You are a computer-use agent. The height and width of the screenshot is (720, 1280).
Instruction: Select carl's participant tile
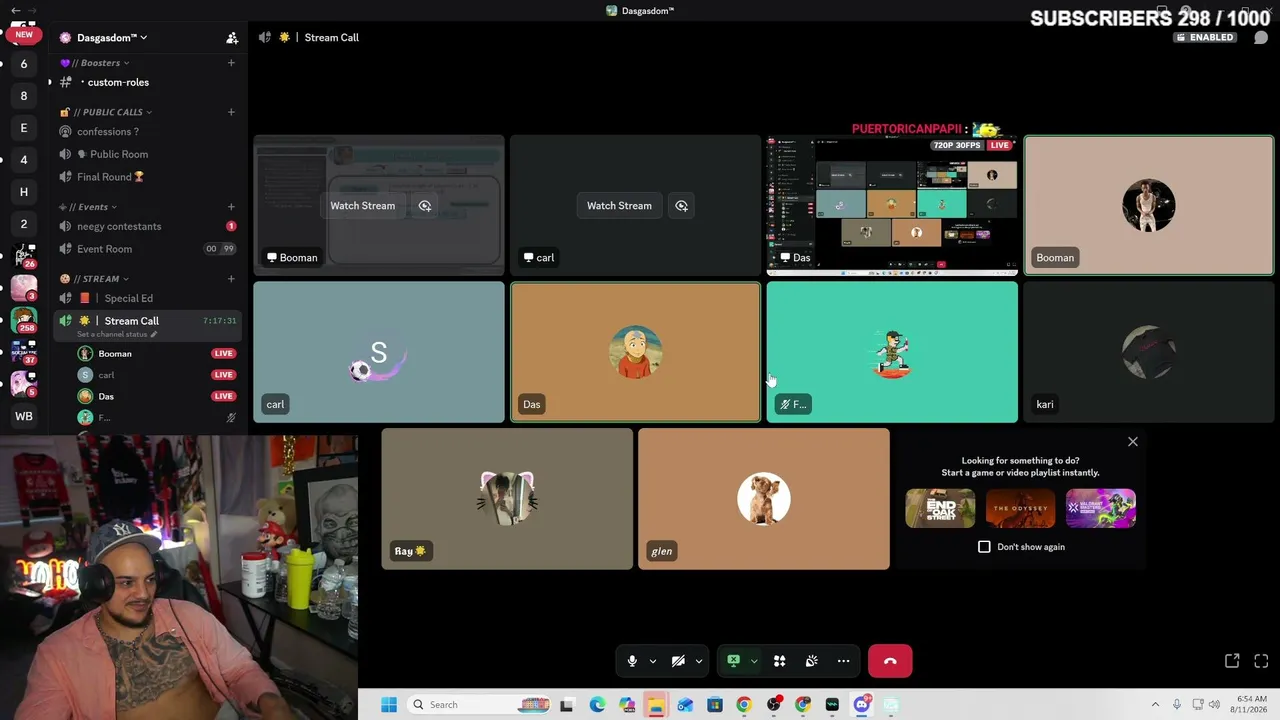click(x=379, y=352)
